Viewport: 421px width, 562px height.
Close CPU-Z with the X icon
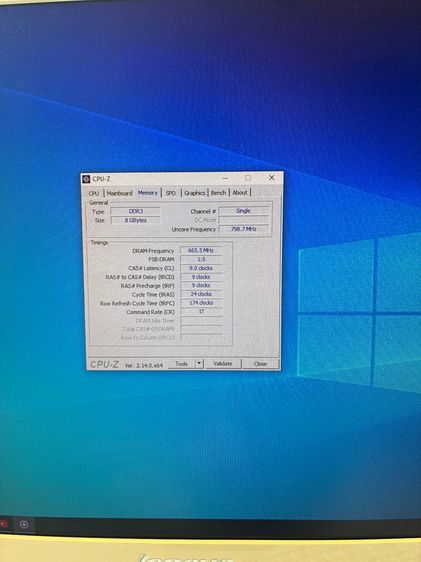coord(272,177)
